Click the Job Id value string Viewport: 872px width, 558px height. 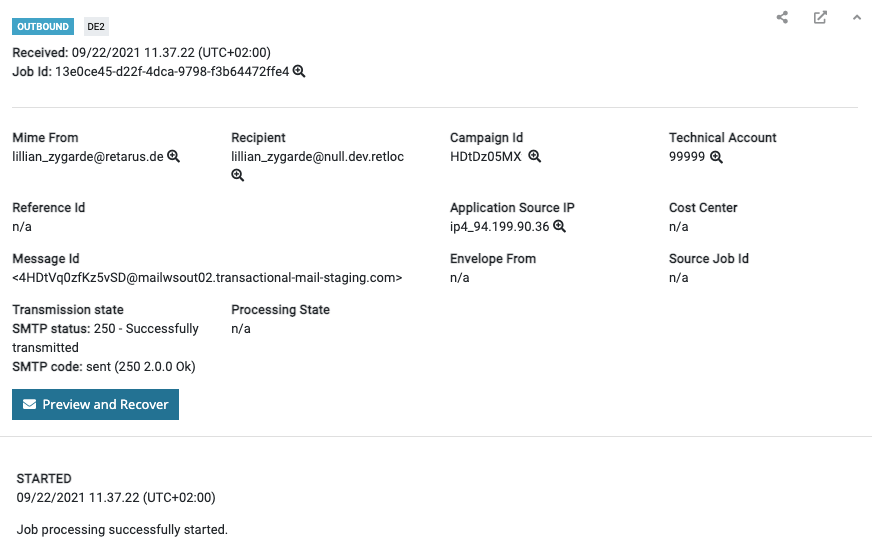pos(171,71)
